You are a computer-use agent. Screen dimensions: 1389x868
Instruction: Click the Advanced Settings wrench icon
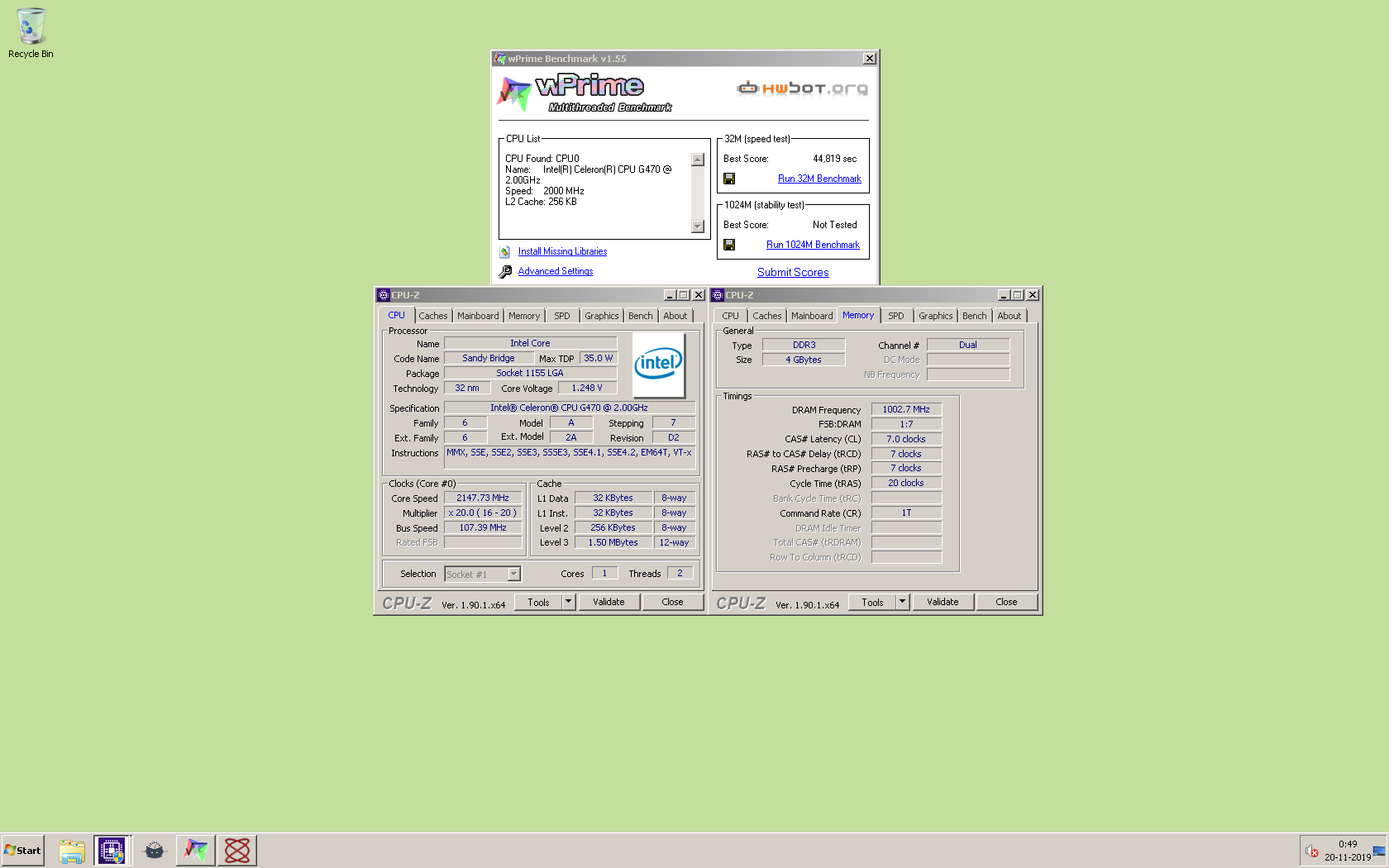(x=505, y=271)
